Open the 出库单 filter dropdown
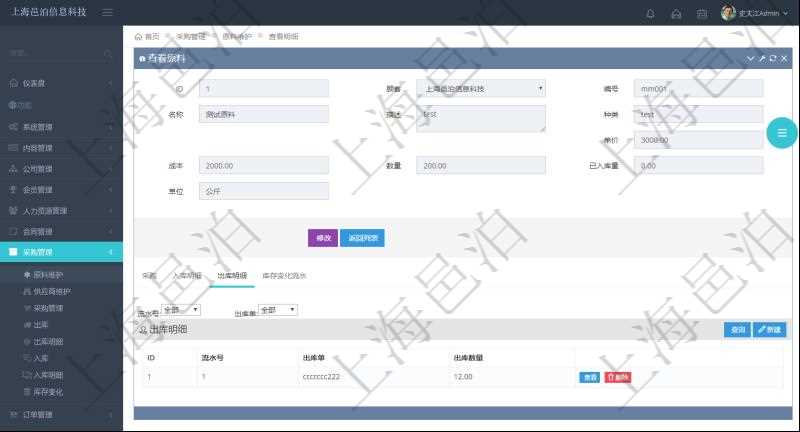 278,310
